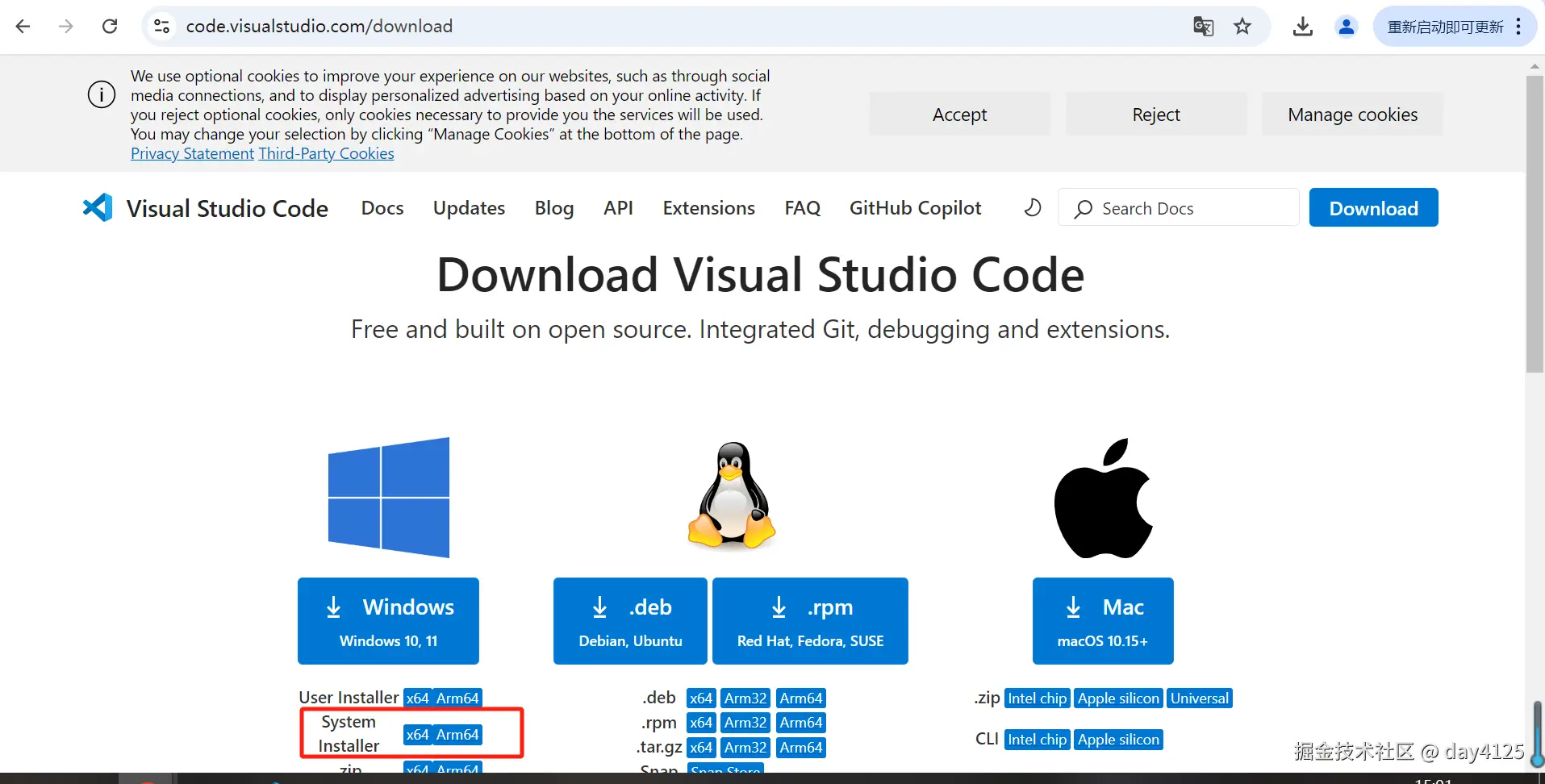1545x784 pixels.
Task: Go forward in browser history
Action: click(x=66, y=27)
